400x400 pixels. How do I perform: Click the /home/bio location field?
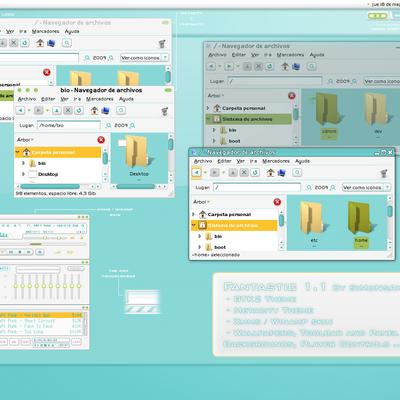(x=69, y=125)
